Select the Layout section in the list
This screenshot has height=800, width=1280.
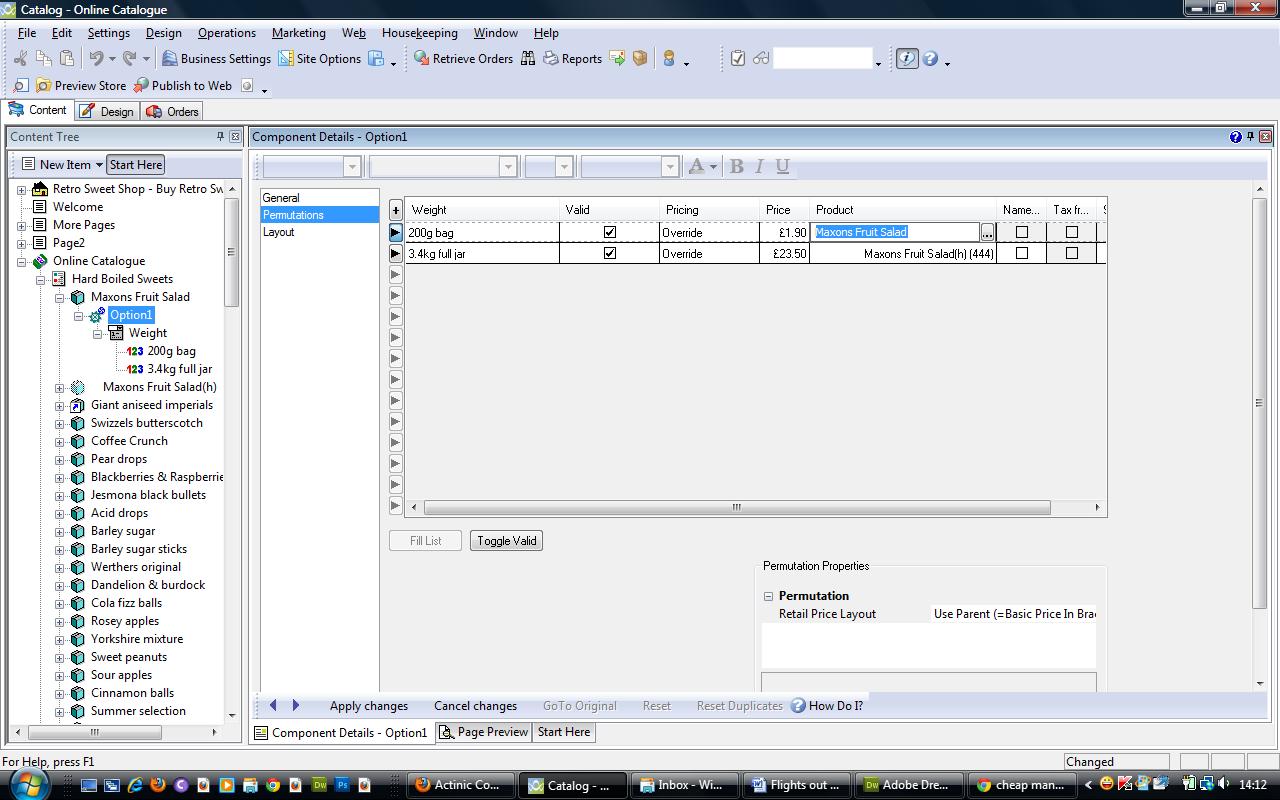tap(279, 232)
